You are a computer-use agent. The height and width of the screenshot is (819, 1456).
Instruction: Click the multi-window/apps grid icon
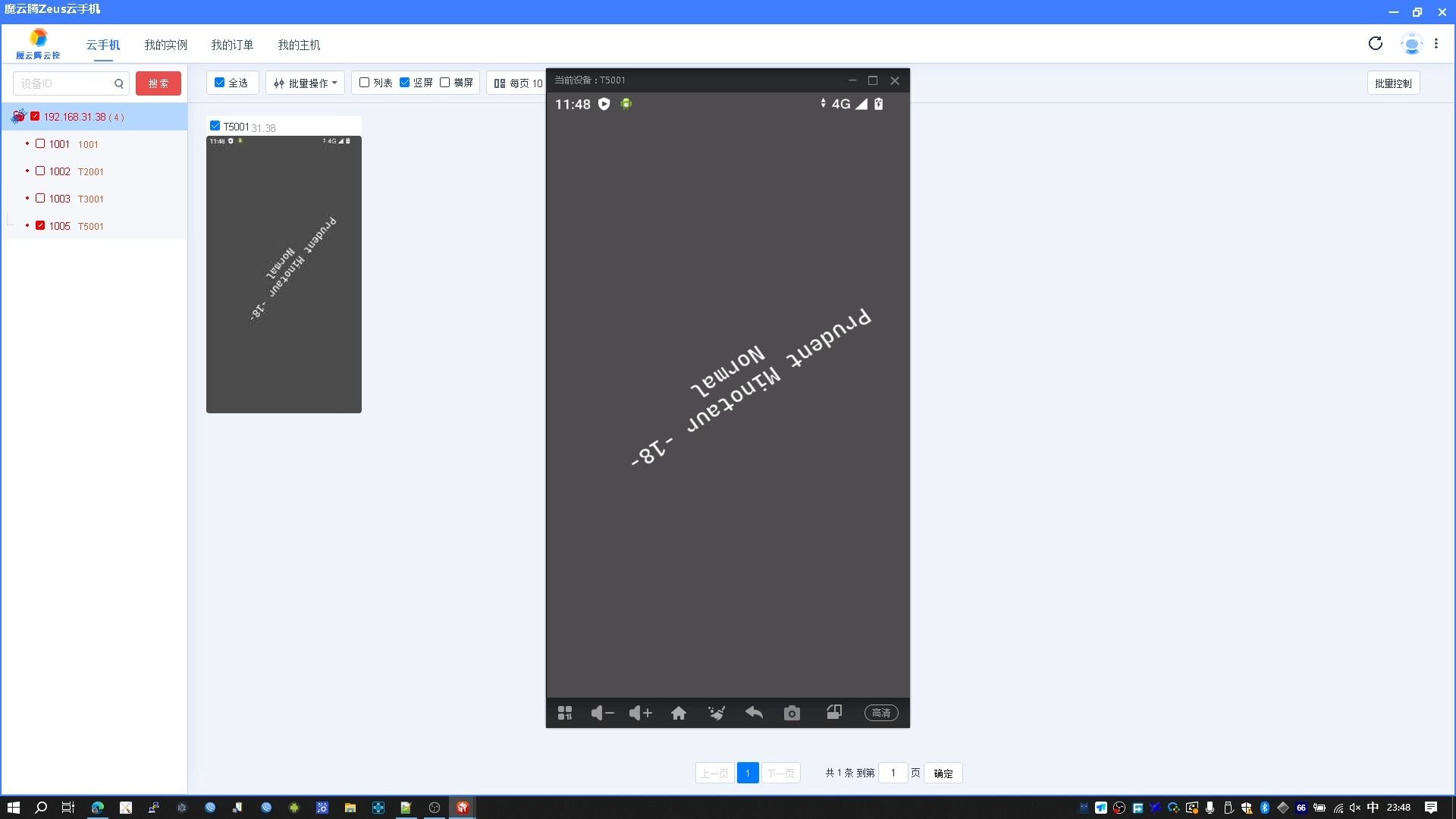click(563, 712)
